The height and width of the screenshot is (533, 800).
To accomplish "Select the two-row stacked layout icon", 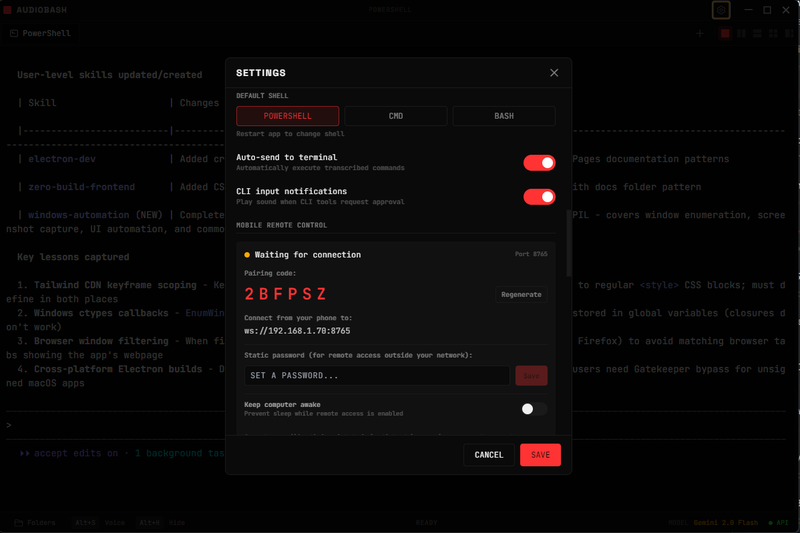I will point(757,34).
